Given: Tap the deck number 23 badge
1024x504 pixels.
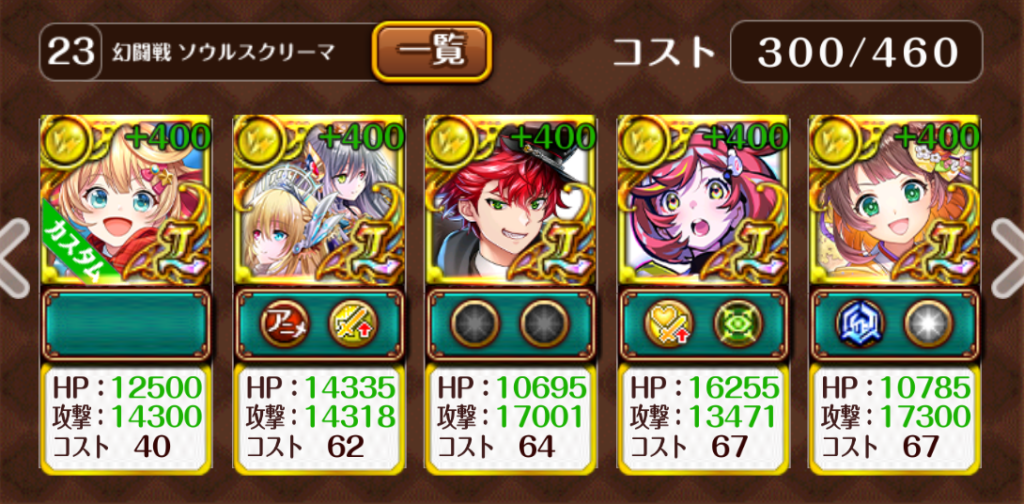Looking at the screenshot, I should coord(71,52).
